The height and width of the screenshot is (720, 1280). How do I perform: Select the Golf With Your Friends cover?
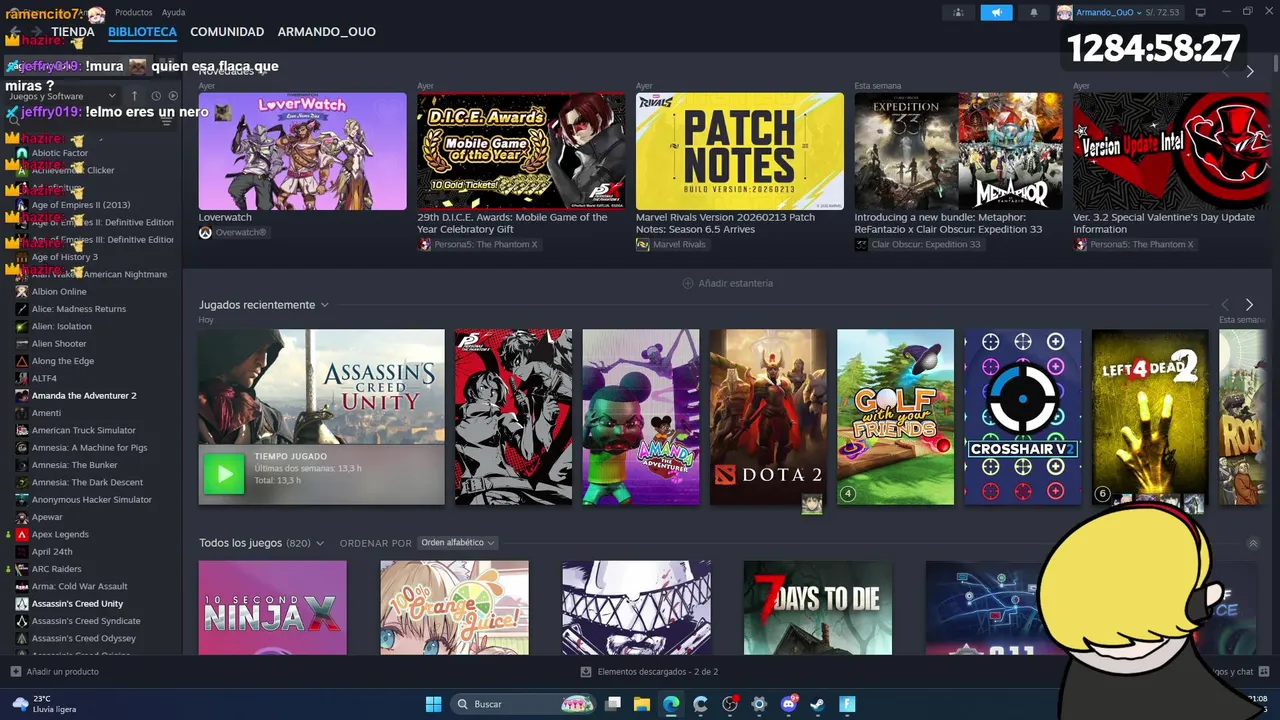[x=895, y=417]
